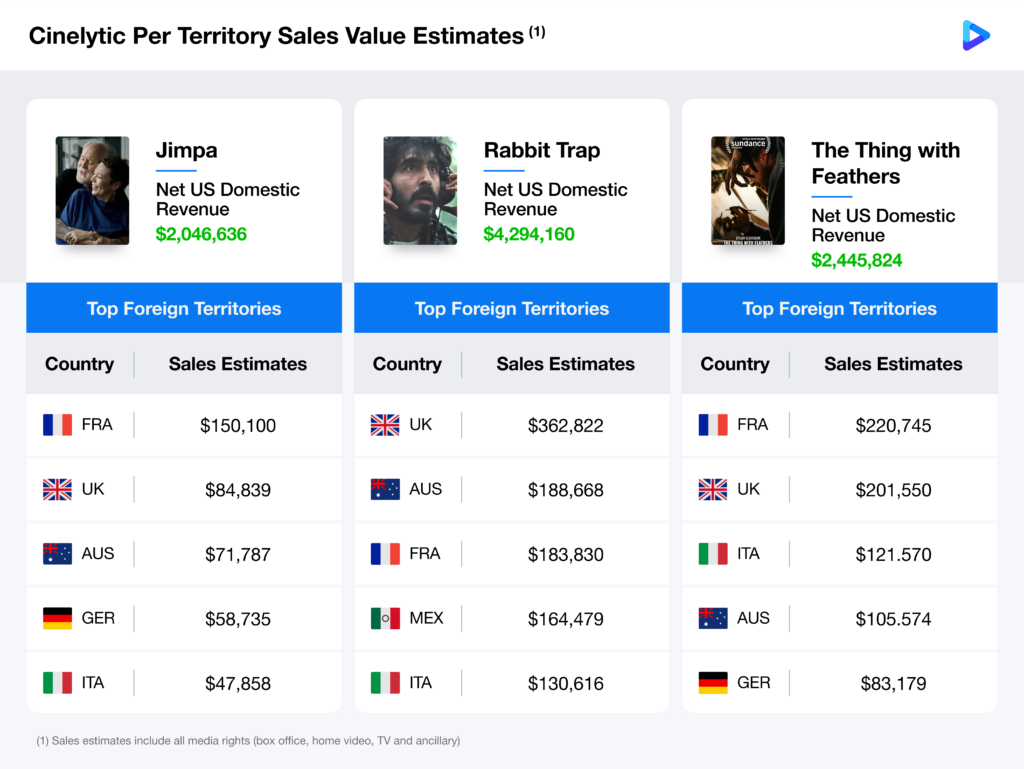Click Jimpa's $2,046,636 revenue figure
This screenshot has width=1024, height=769.
point(201,234)
